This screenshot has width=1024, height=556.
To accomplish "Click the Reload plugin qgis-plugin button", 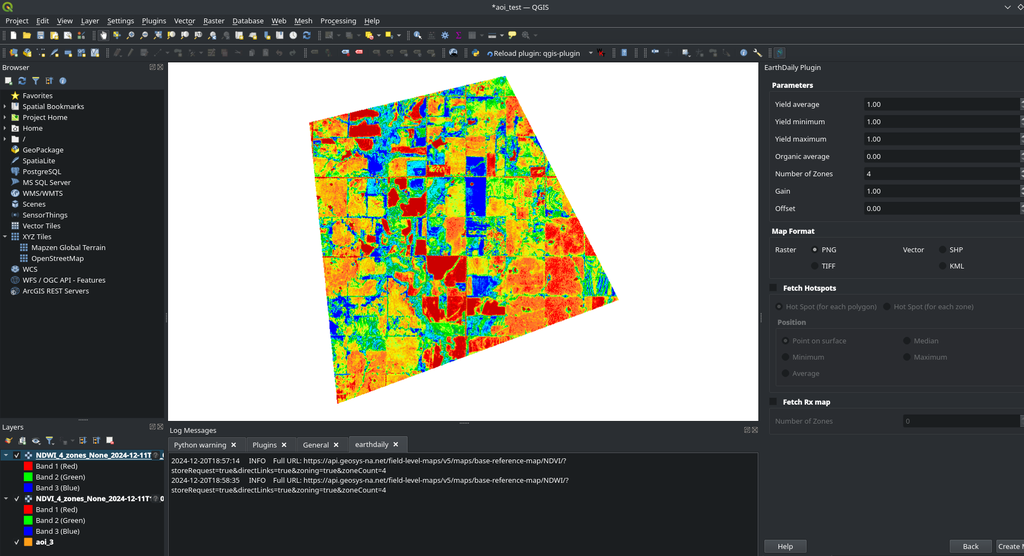I will [x=534, y=53].
